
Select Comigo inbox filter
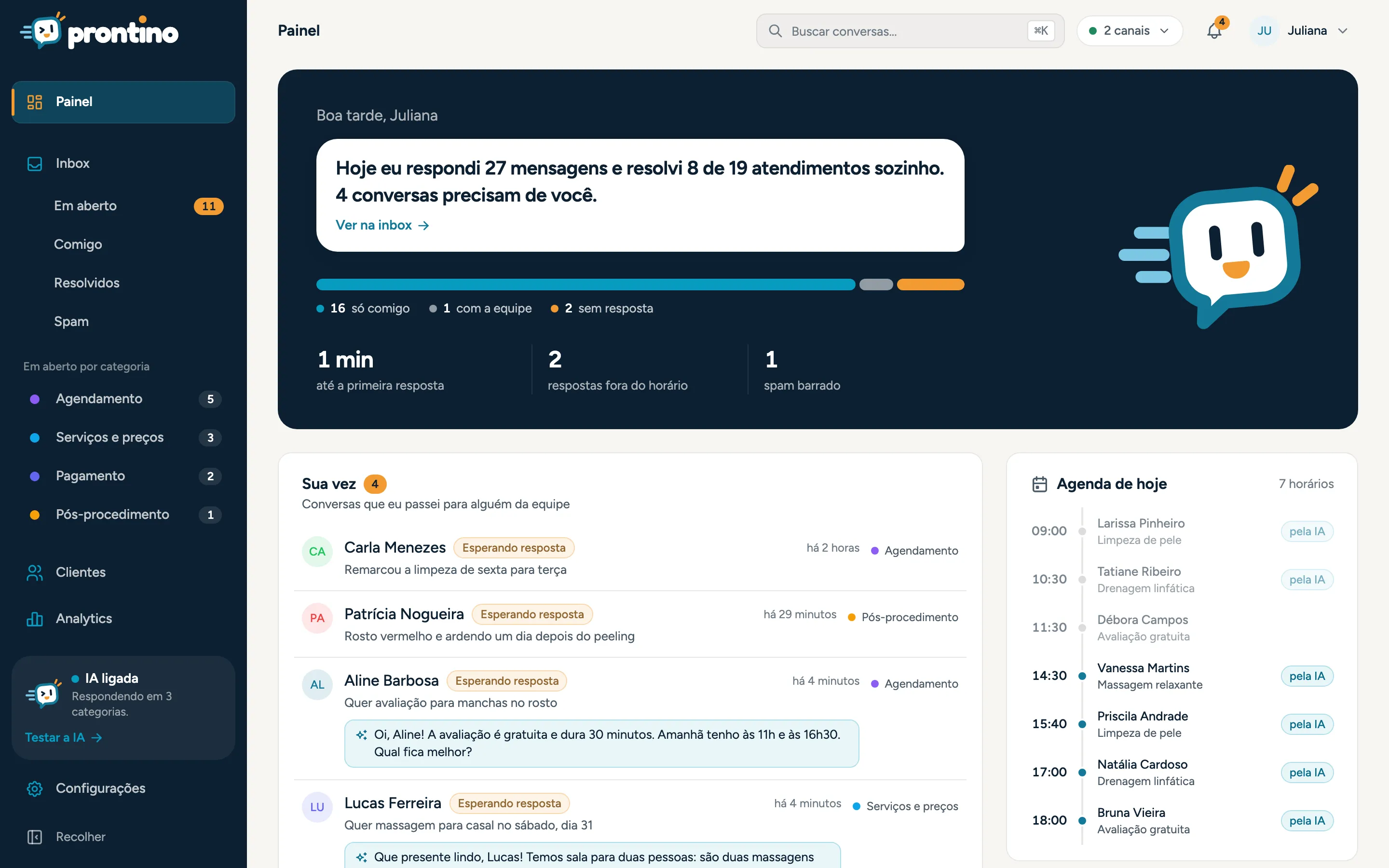(x=123, y=244)
